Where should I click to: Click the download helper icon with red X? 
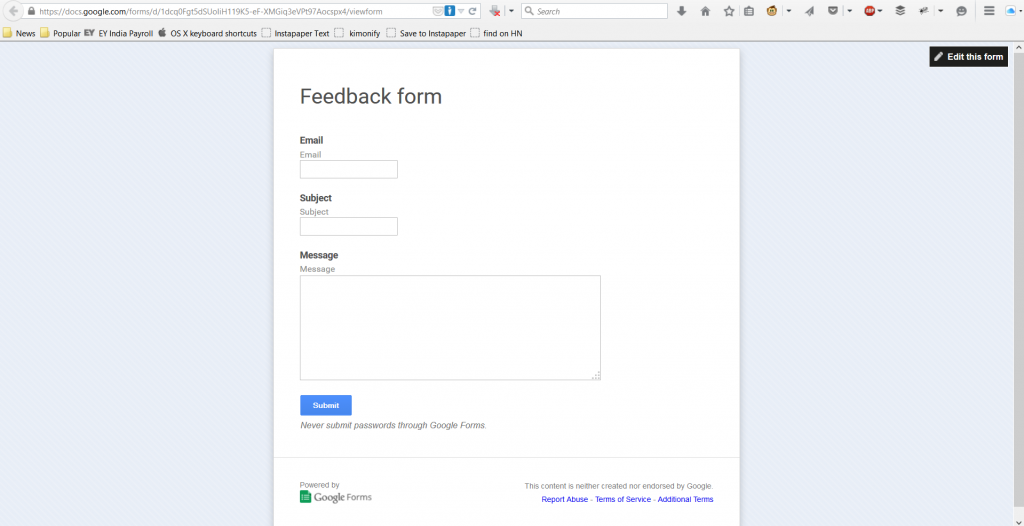click(495, 11)
